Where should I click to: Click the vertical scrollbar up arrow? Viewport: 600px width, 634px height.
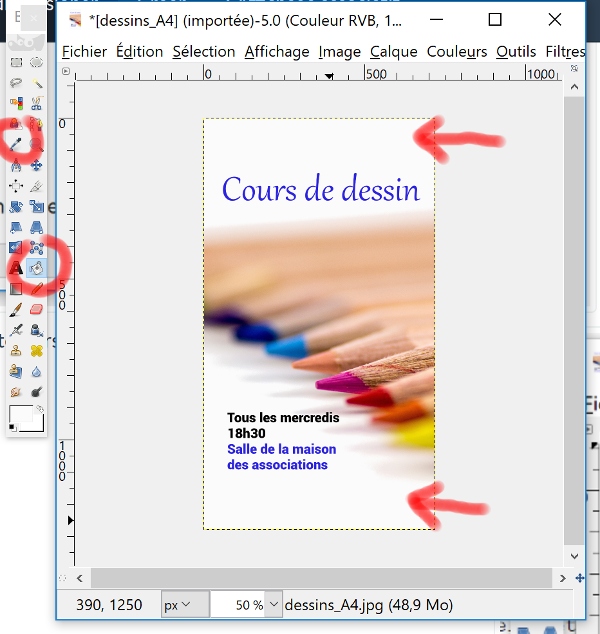click(574, 87)
